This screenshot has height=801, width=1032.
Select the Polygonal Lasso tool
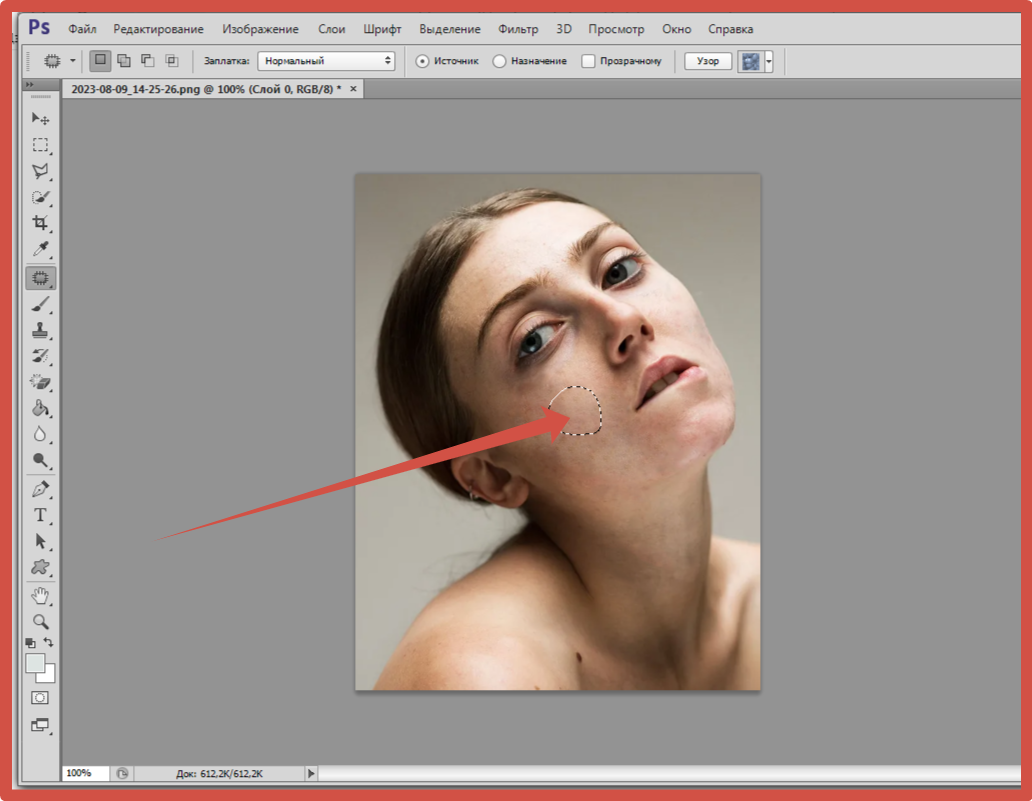click(x=40, y=171)
